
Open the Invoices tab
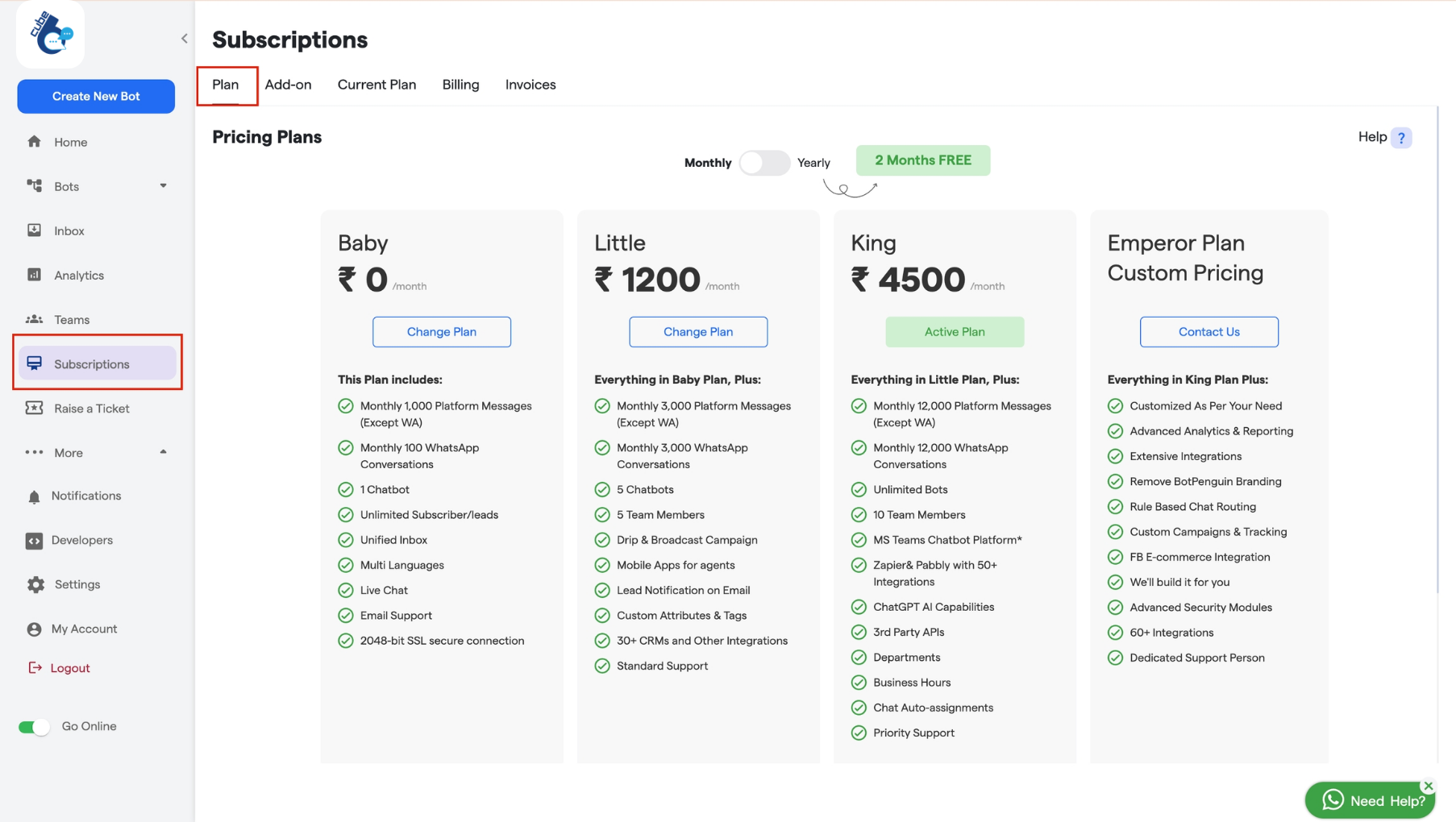pyautogui.click(x=530, y=85)
